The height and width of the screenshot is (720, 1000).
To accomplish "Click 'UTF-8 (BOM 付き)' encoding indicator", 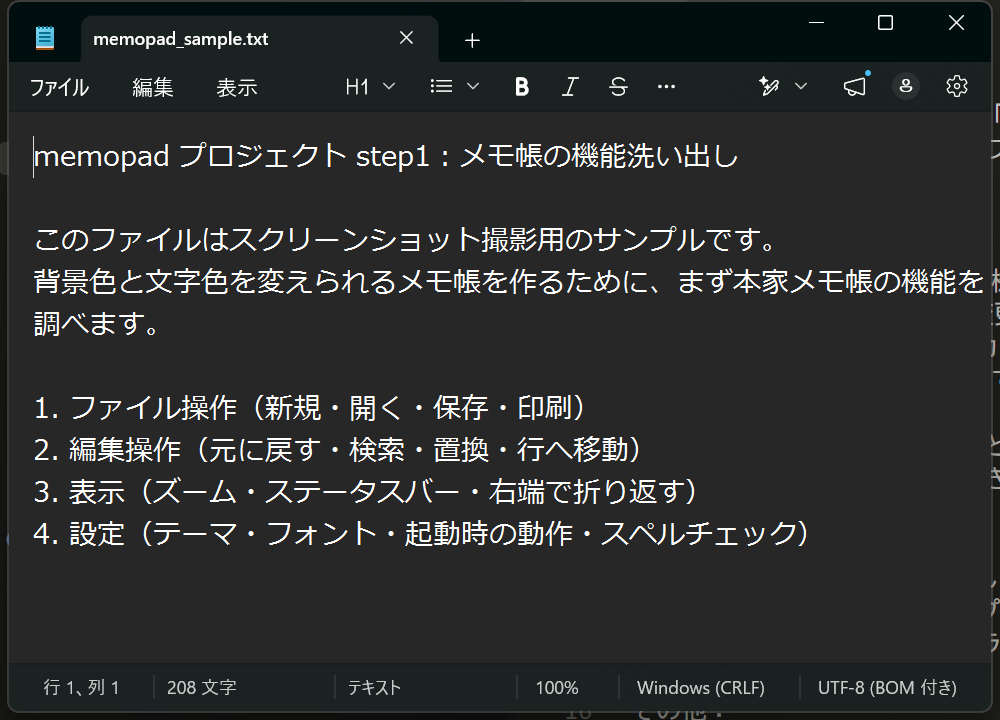I will 887,687.
